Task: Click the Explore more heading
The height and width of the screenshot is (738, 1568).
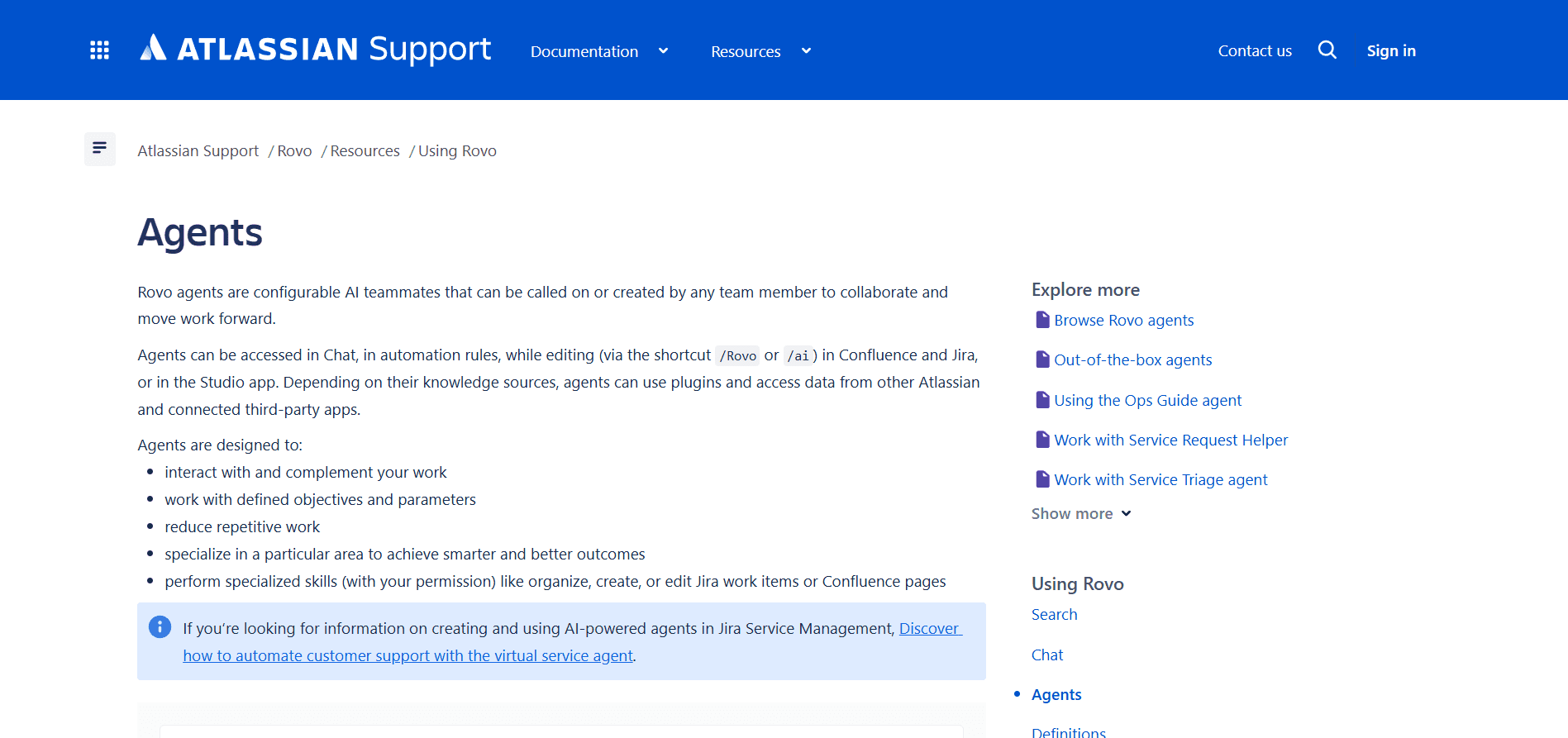Action: coord(1085,290)
